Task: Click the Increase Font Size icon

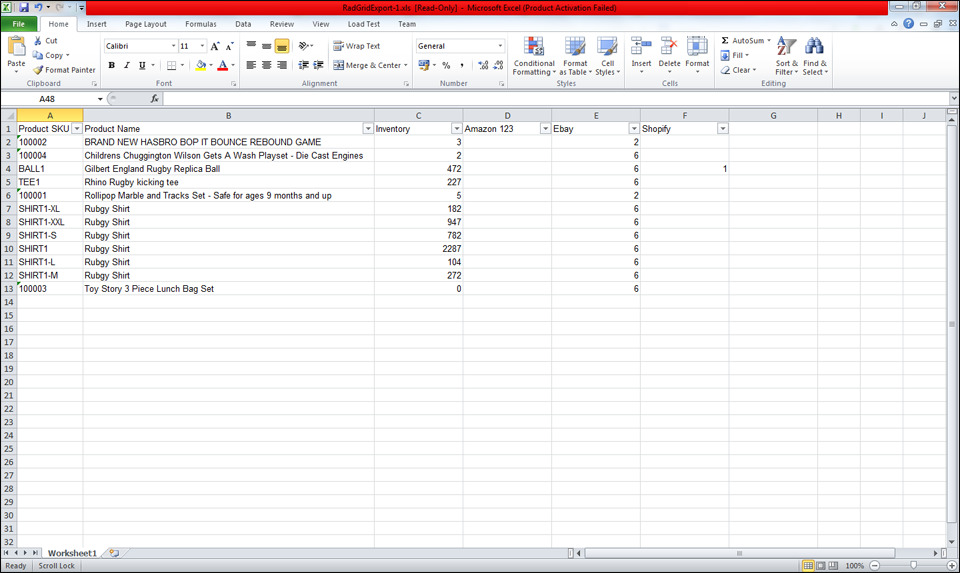Action: pyautogui.click(x=214, y=46)
